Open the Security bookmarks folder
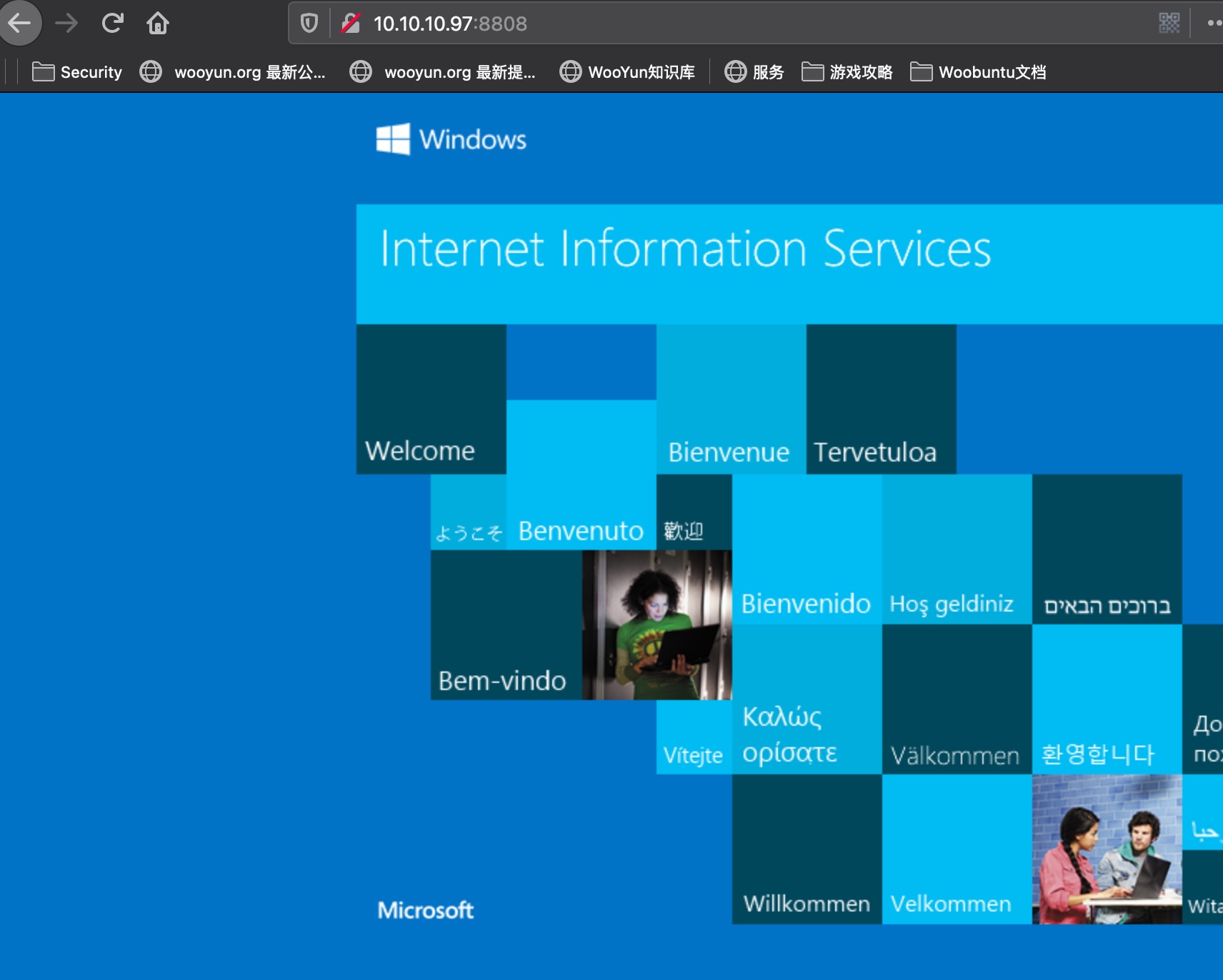This screenshot has width=1223, height=980. 77,72
